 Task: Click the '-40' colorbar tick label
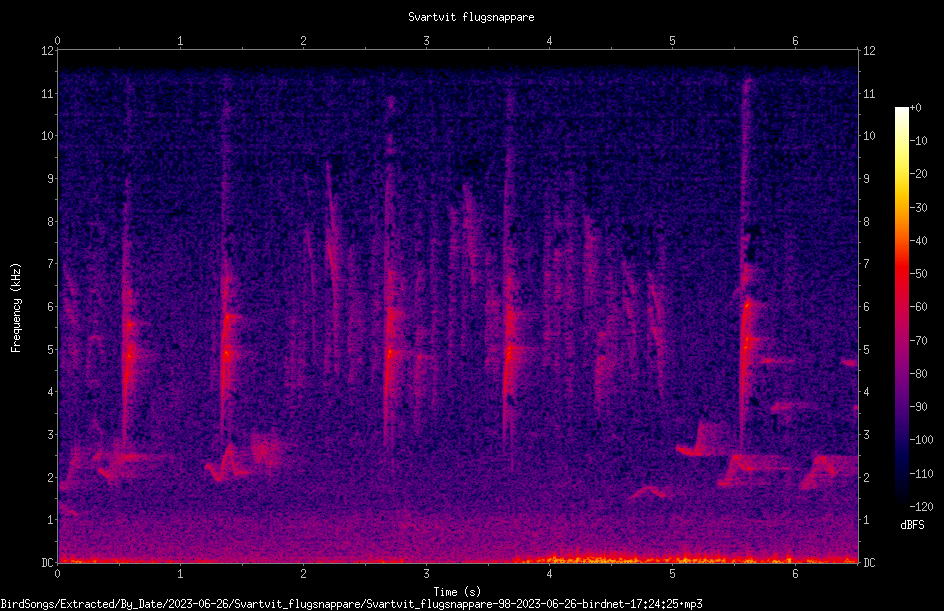(918, 241)
